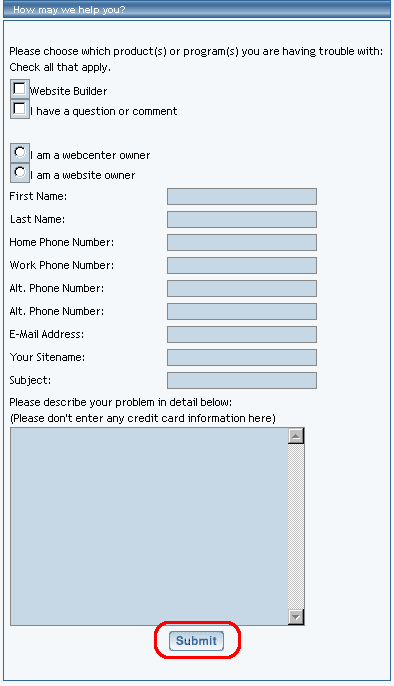Click the text area scroll down arrow

click(296, 617)
